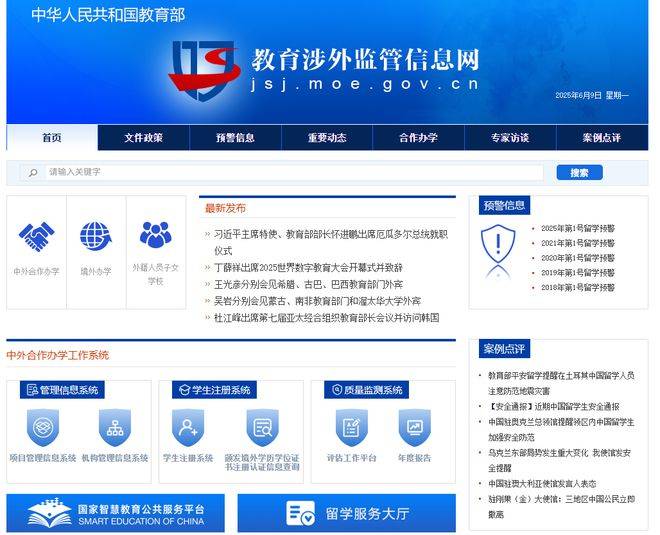This screenshot has width=660, height=535.
Task: Open 颁发境外学历学位证书注册认证信息查询 icon
Action: 263,428
